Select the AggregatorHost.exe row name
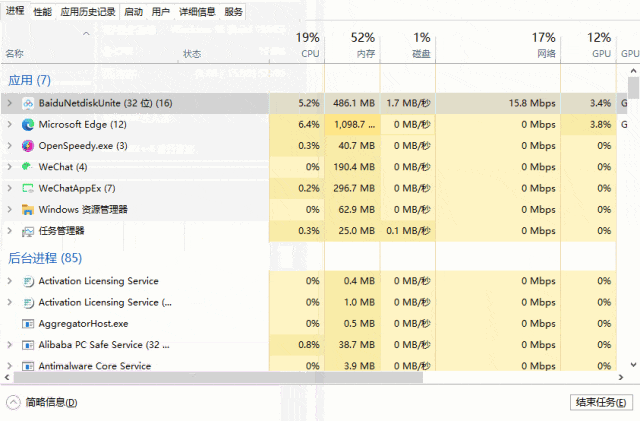This screenshot has width=640, height=421. pyautogui.click(x=83, y=324)
